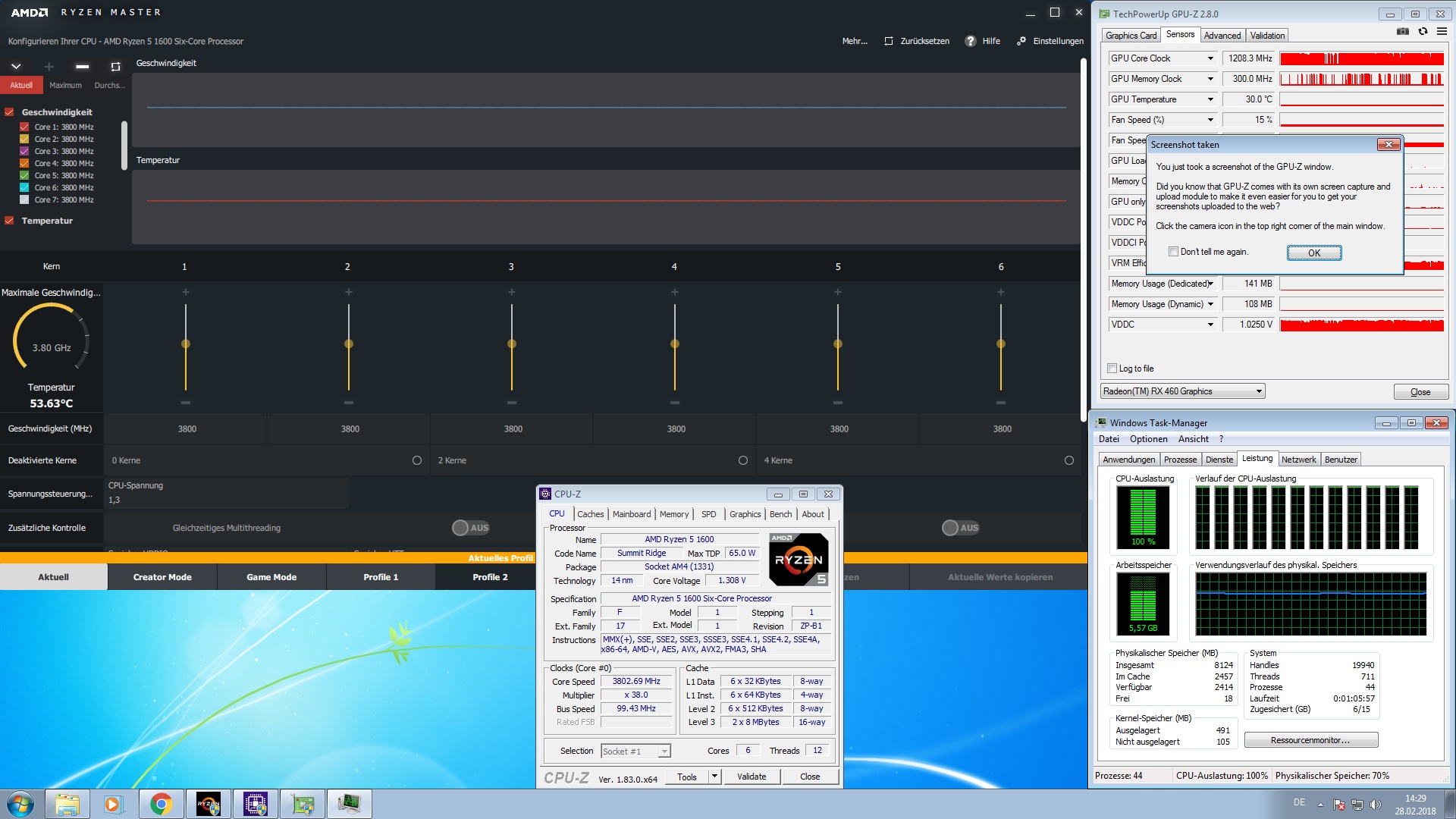Open Prozesse tab in Task-Manager
Screen dimensions: 1456x819
[x=1180, y=460]
